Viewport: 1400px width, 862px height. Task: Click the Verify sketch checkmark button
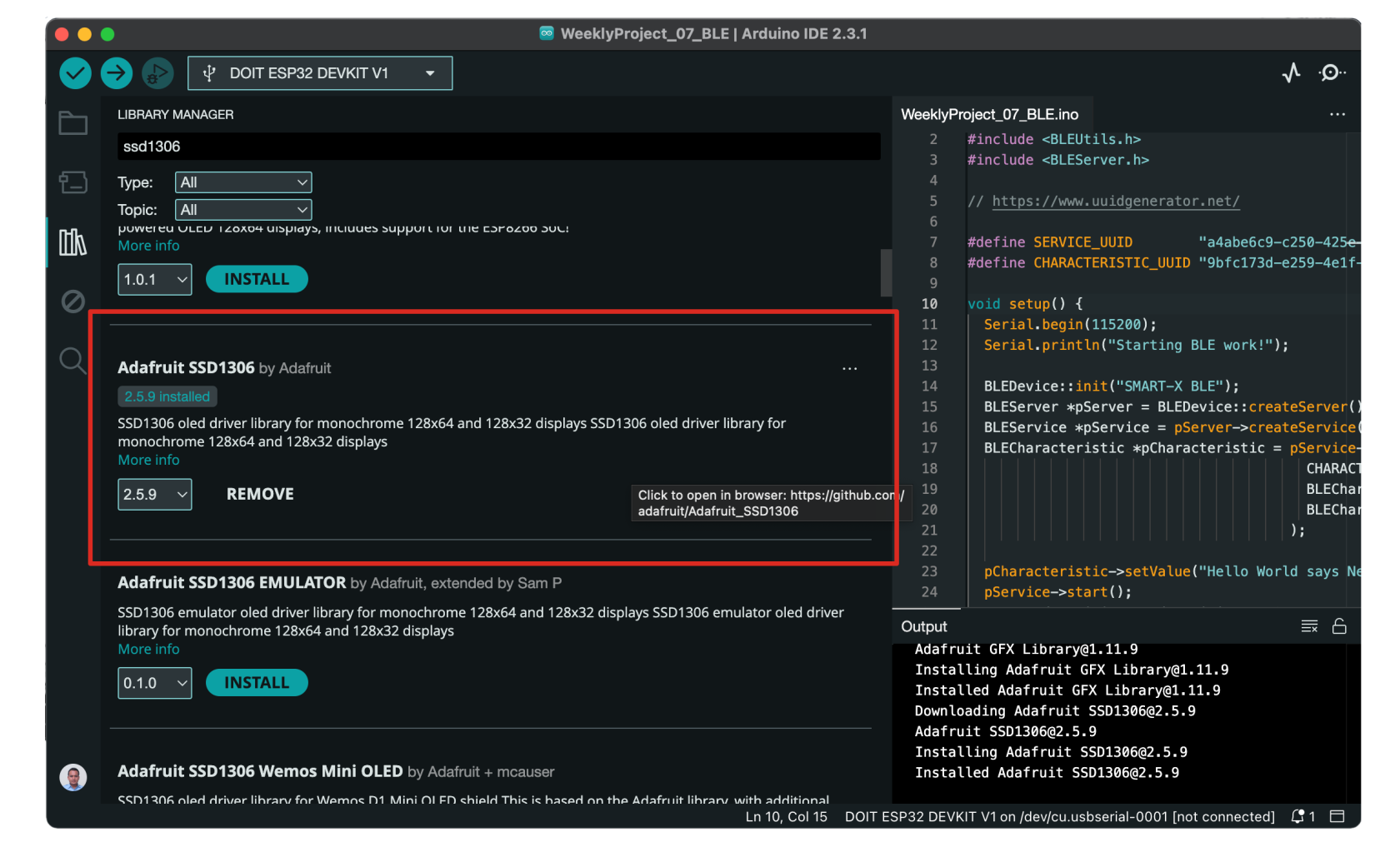[75, 73]
